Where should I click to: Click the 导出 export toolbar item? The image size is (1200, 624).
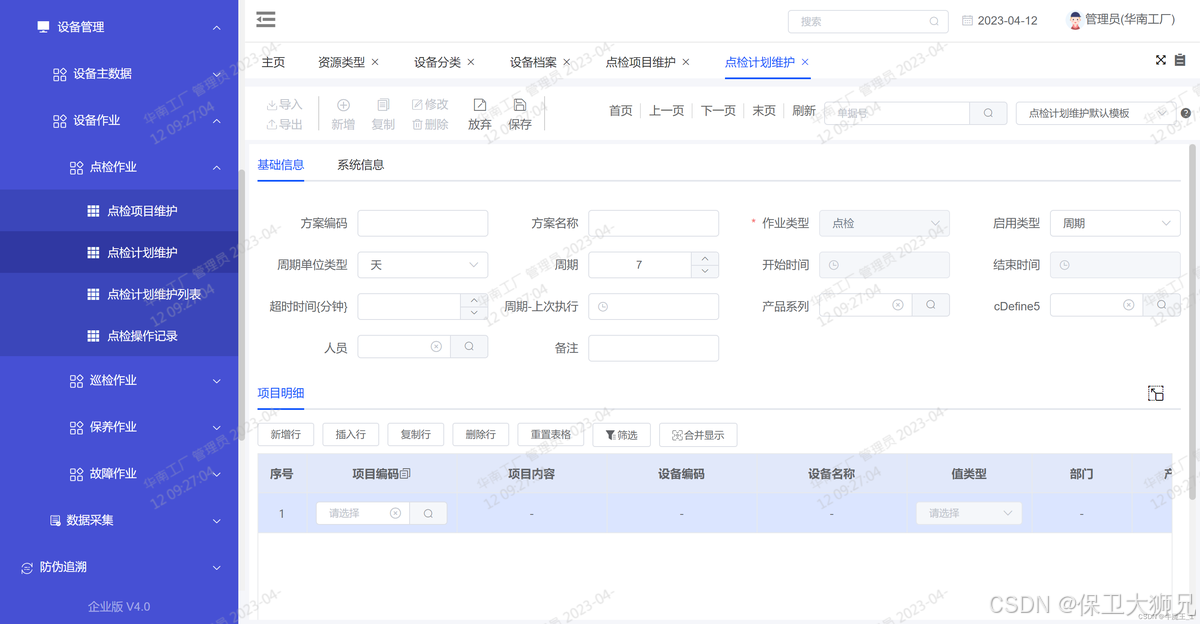pos(284,124)
